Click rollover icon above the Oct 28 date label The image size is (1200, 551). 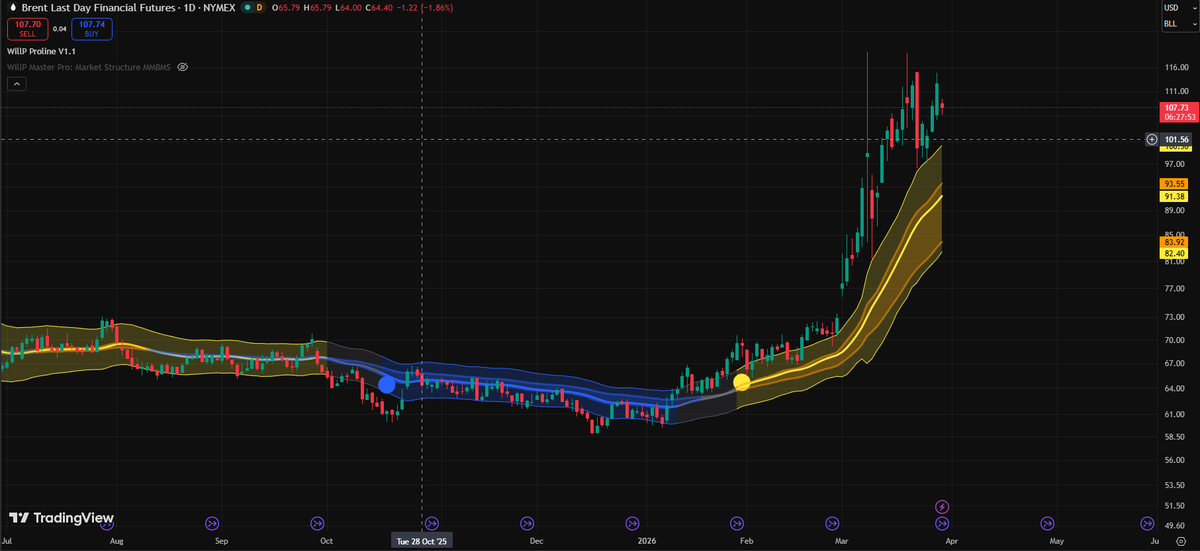point(430,522)
